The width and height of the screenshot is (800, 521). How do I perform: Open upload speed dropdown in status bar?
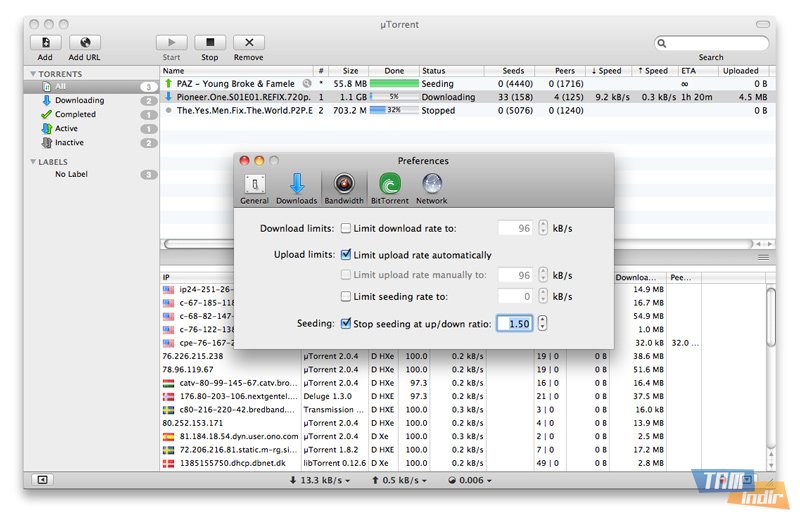[399, 480]
